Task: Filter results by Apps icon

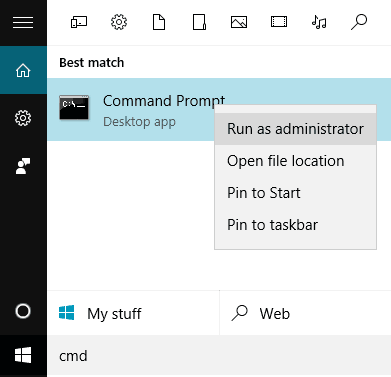Action: [79, 22]
